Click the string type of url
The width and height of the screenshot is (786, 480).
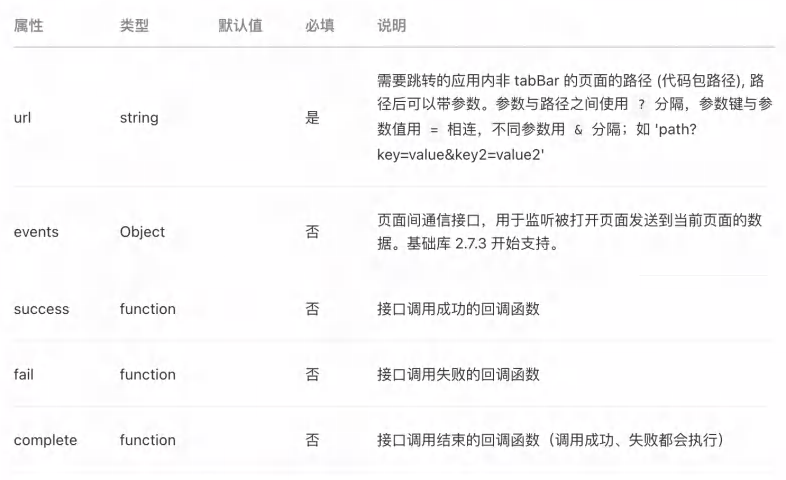click(x=139, y=118)
